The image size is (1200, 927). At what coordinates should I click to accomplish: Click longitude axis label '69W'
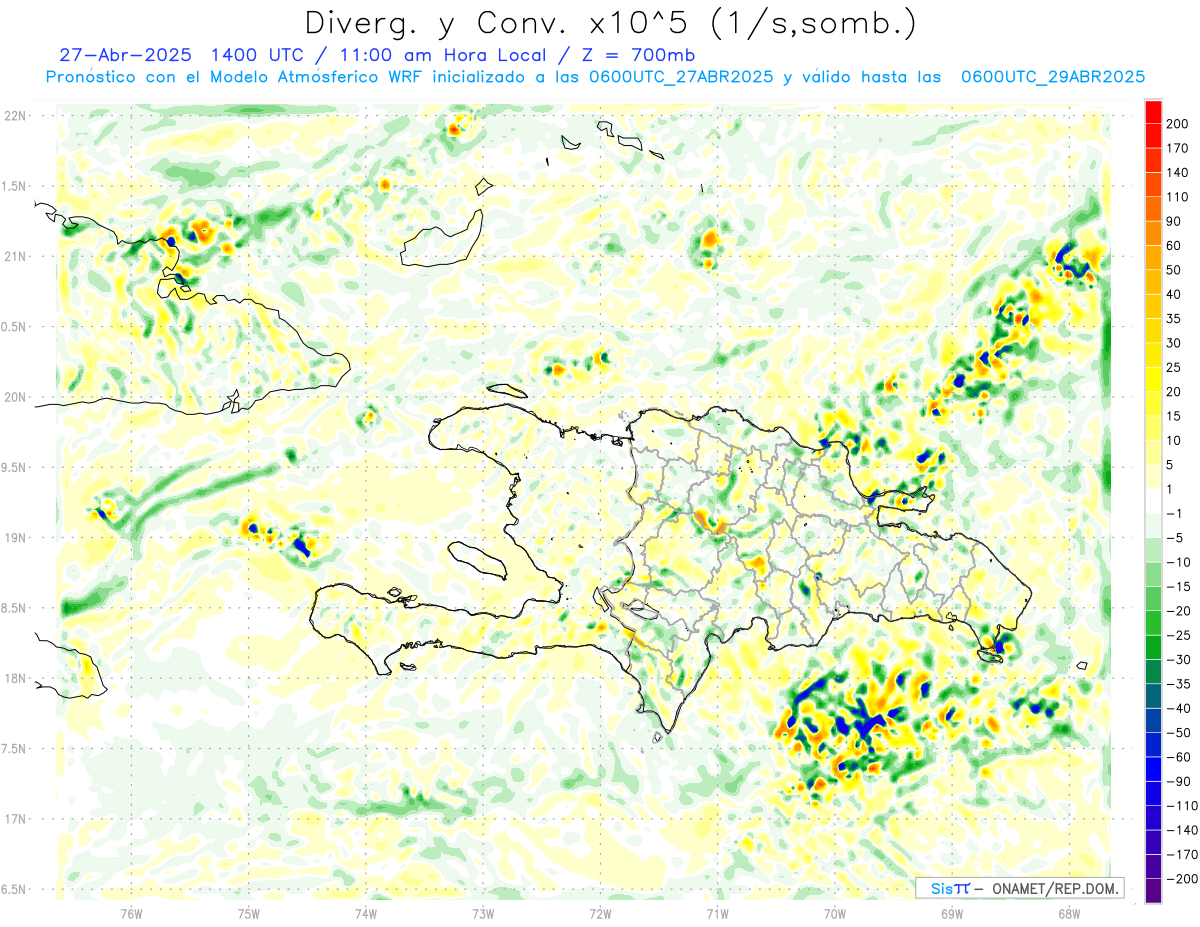tap(951, 914)
